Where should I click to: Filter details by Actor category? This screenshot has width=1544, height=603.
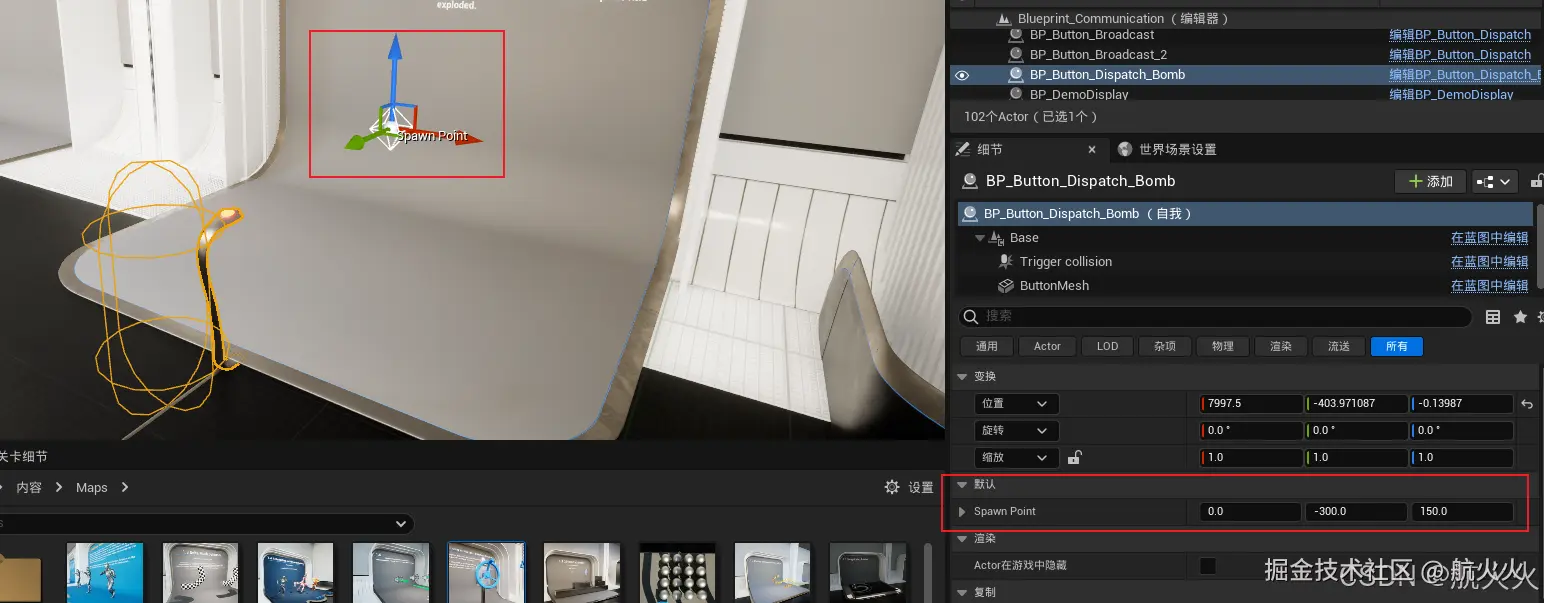pos(1047,346)
